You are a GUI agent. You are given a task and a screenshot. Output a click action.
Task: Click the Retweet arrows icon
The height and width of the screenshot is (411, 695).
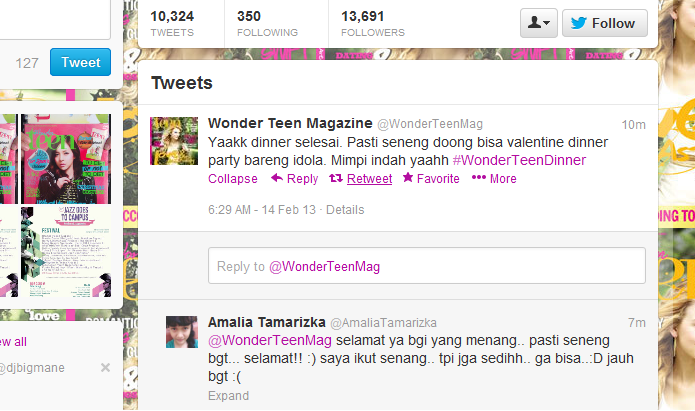336,178
